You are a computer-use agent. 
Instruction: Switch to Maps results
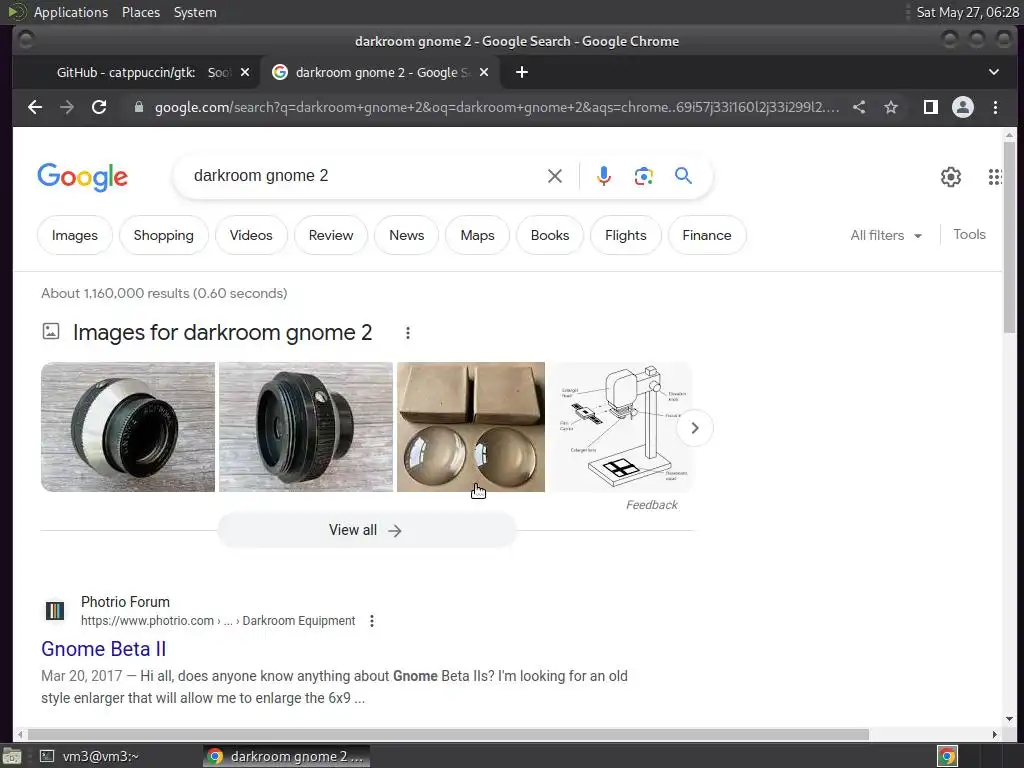[477, 235]
